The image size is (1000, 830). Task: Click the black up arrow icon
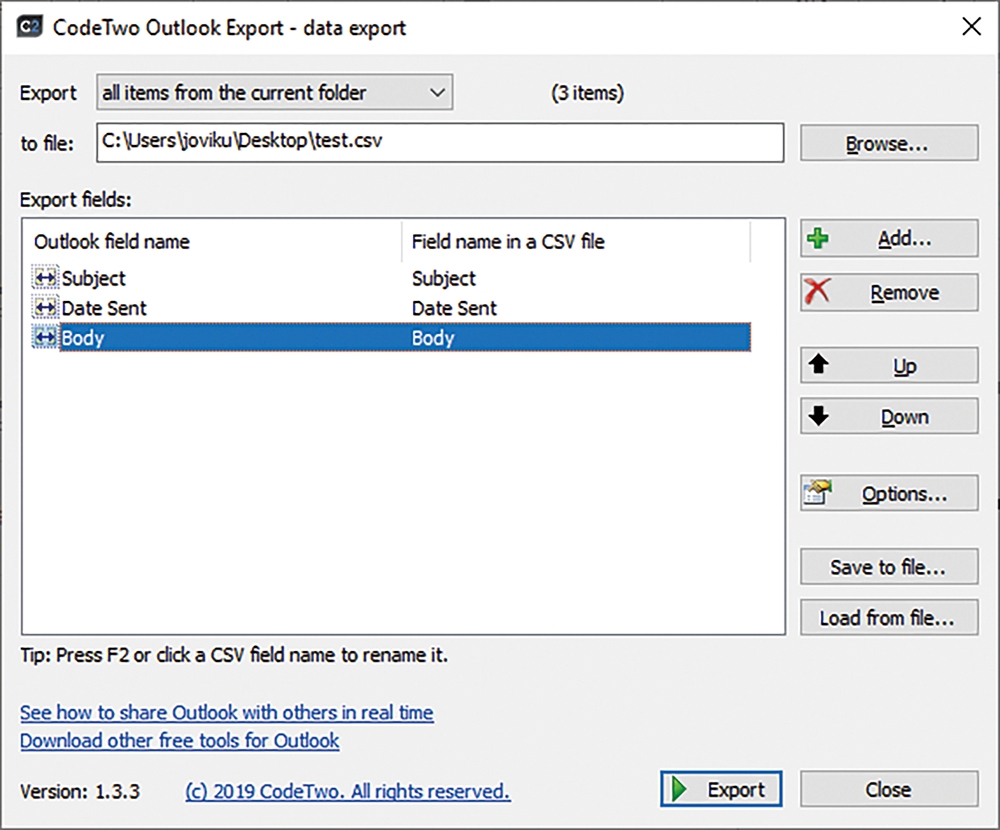(818, 364)
